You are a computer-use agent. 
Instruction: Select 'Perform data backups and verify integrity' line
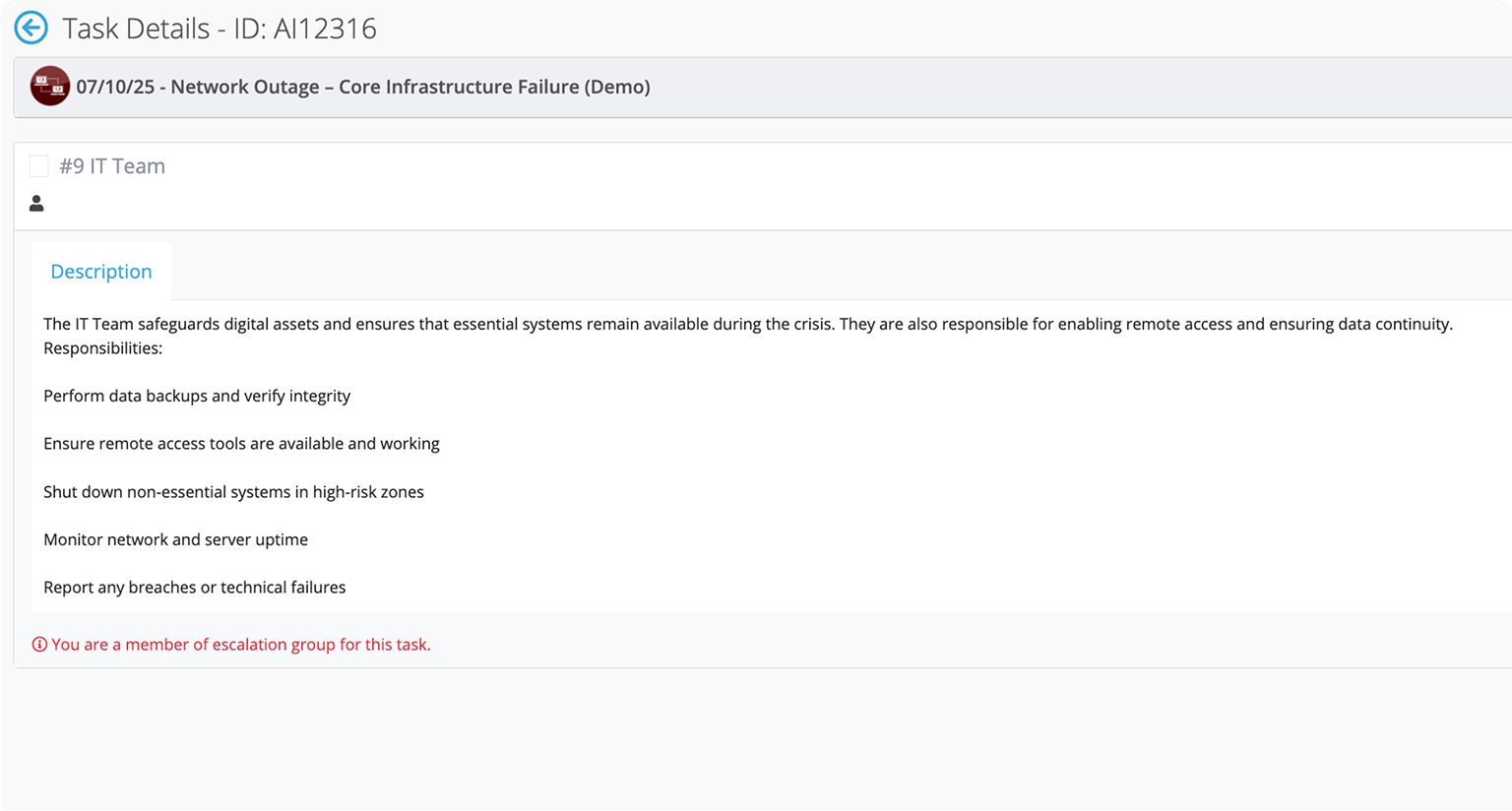coord(197,396)
